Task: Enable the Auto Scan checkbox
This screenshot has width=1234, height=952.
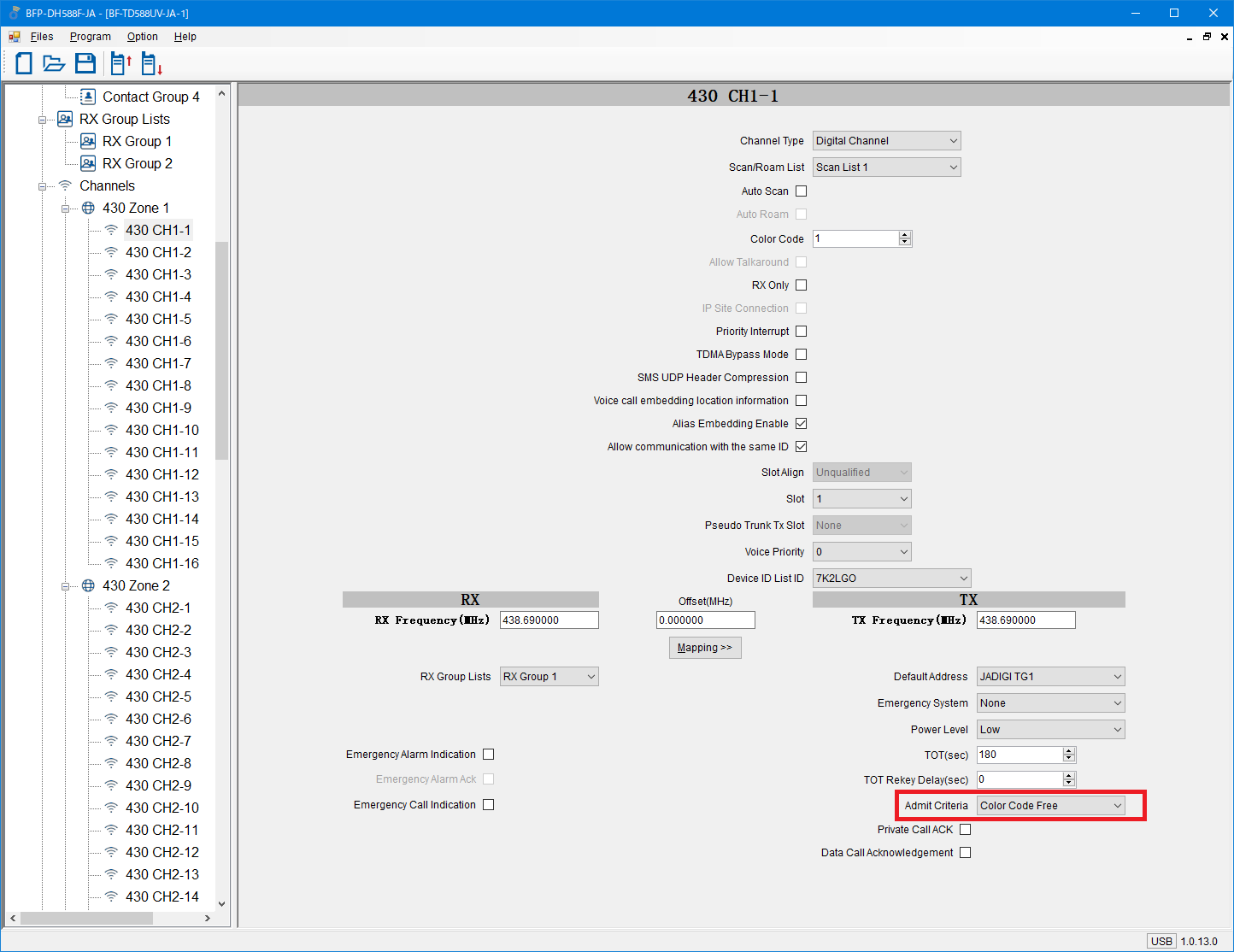Action: pyautogui.click(x=801, y=191)
